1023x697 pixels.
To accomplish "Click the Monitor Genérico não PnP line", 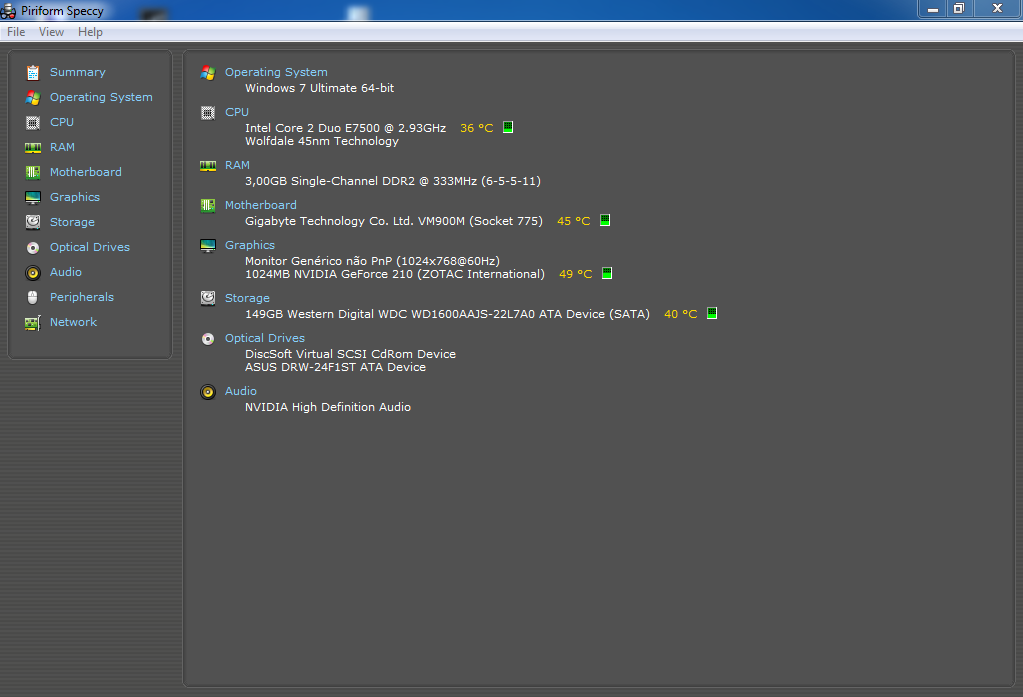I will pyautogui.click(x=373, y=261).
